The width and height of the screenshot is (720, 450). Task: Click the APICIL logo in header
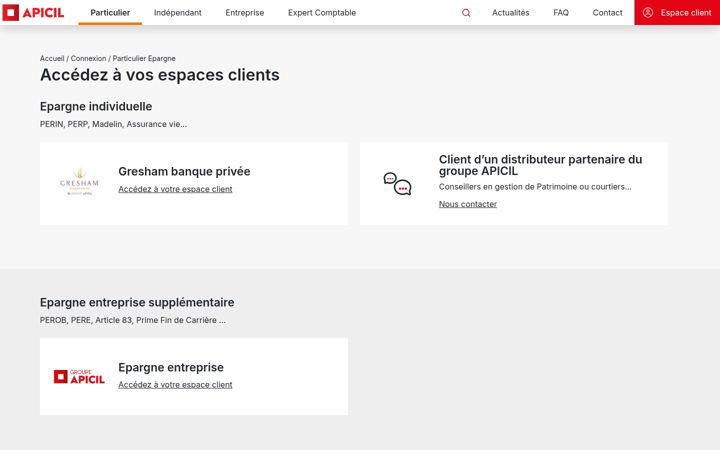coord(33,12)
